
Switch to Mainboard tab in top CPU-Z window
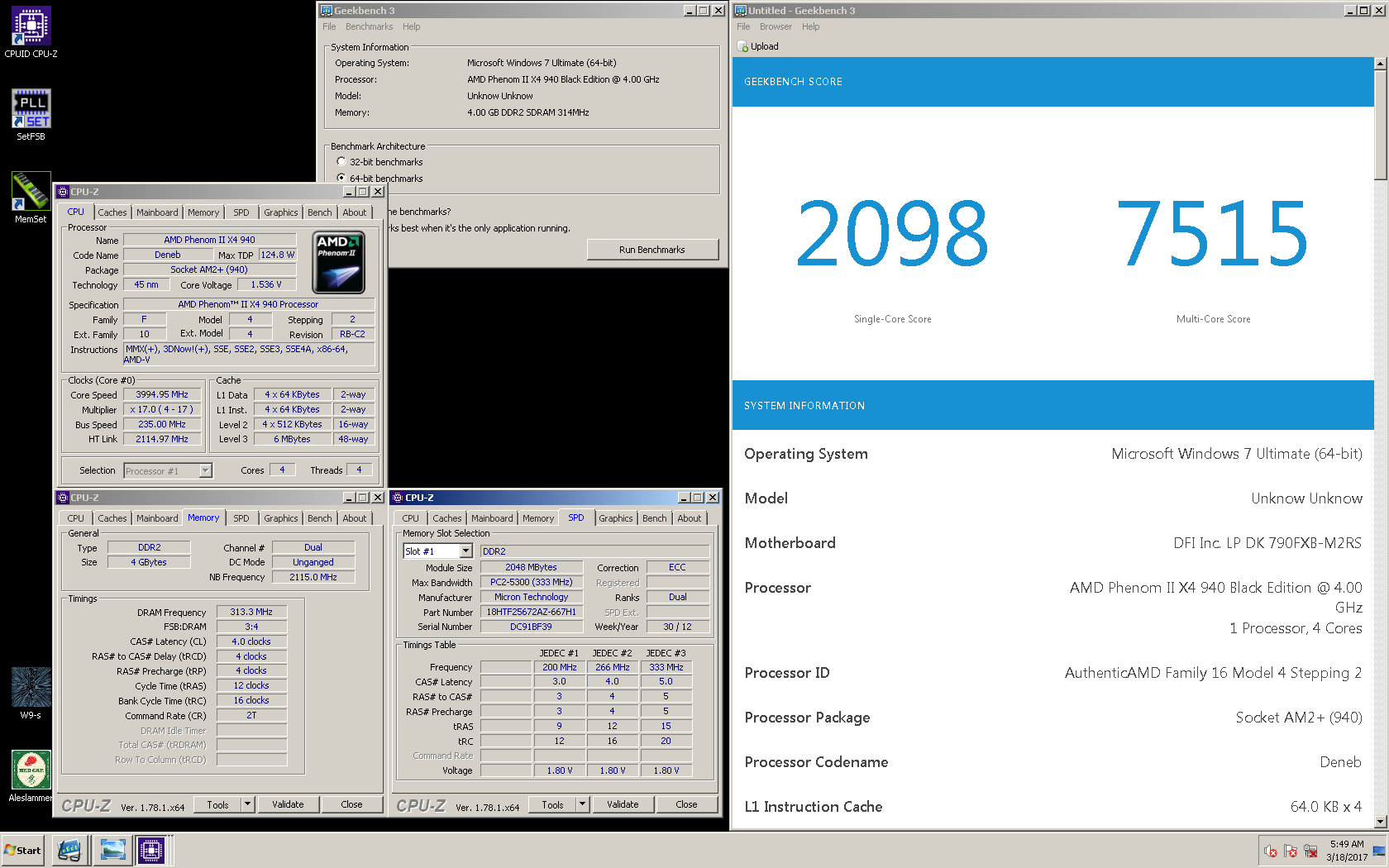pos(157,212)
